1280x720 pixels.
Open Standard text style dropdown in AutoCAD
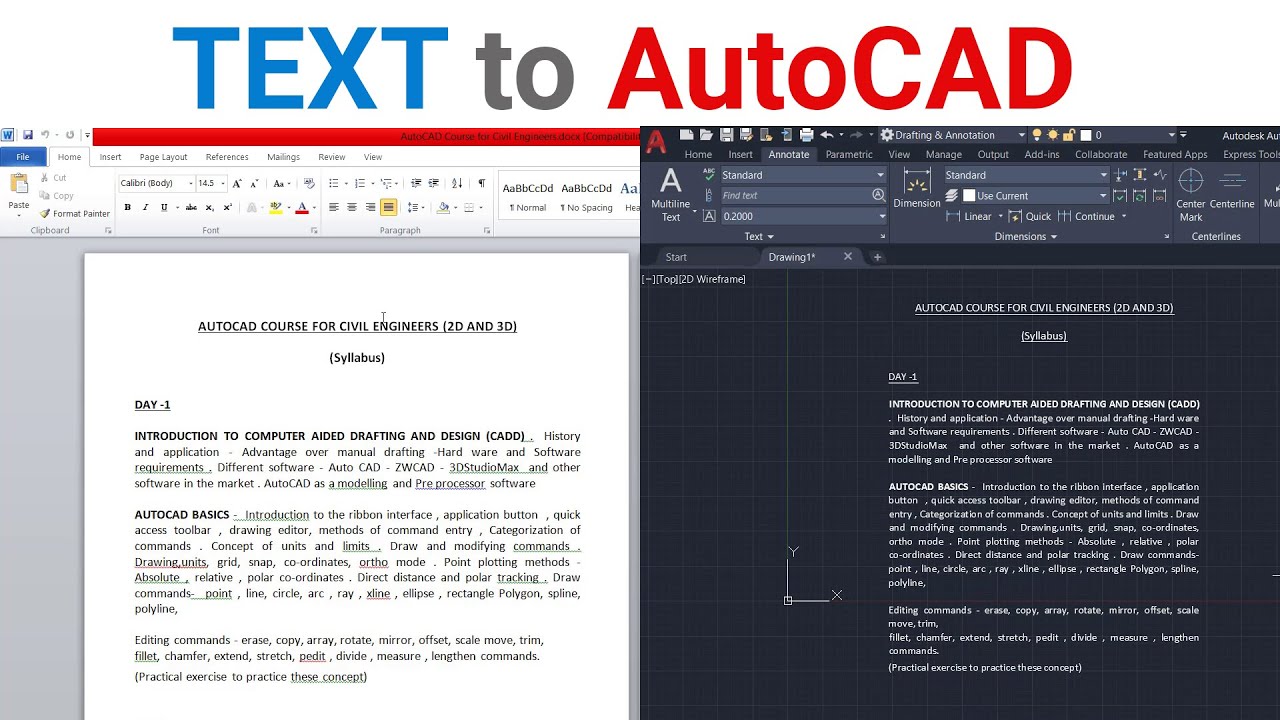[880, 175]
